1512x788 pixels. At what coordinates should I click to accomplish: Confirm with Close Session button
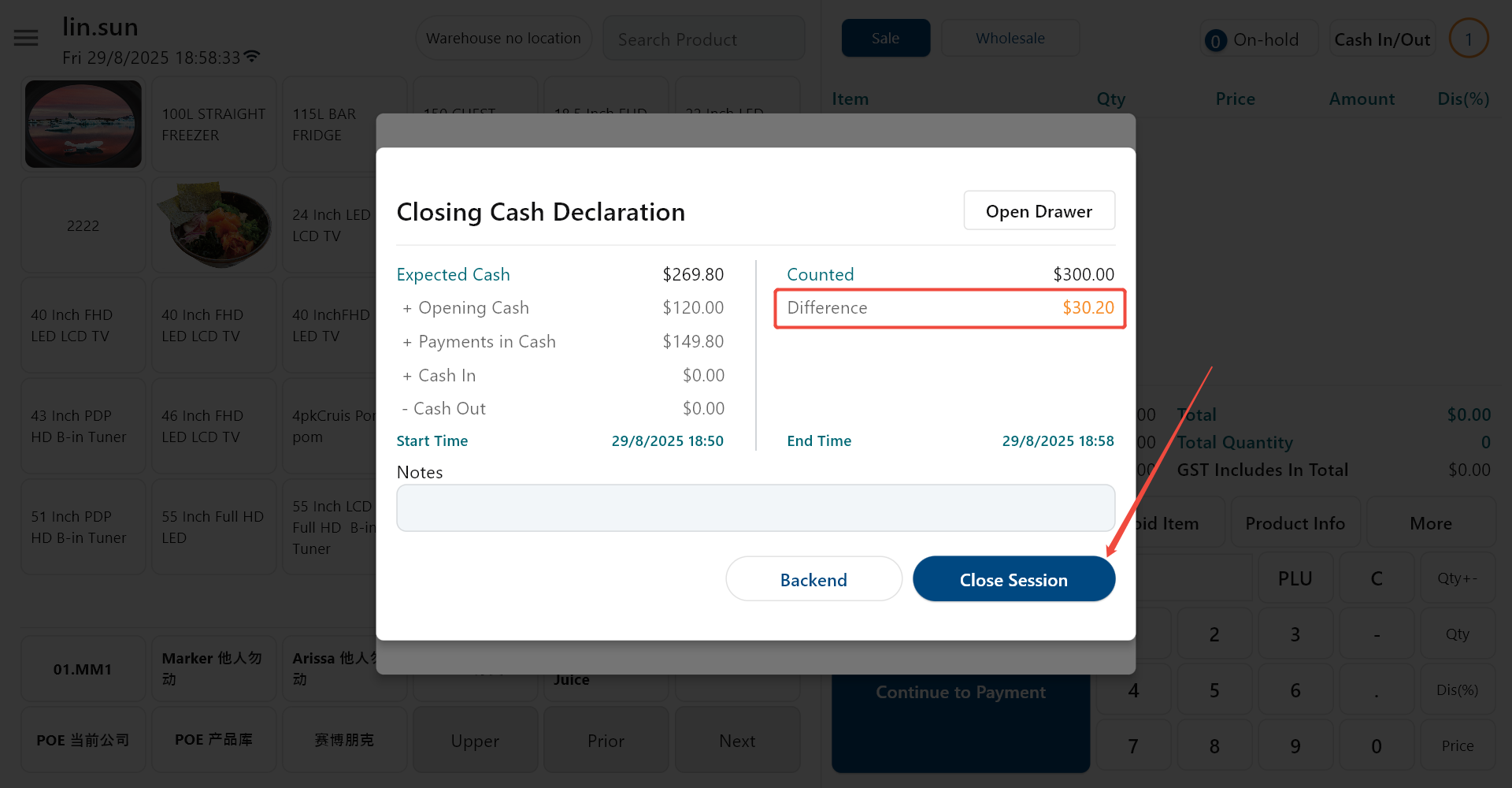click(x=1014, y=579)
